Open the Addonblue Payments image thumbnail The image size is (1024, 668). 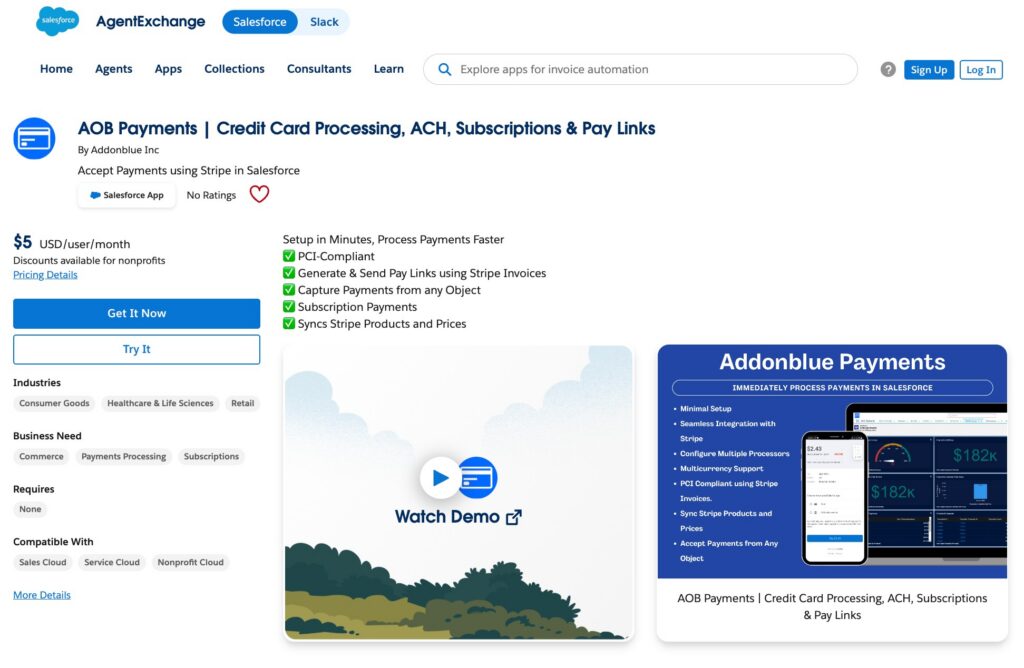tap(832, 462)
